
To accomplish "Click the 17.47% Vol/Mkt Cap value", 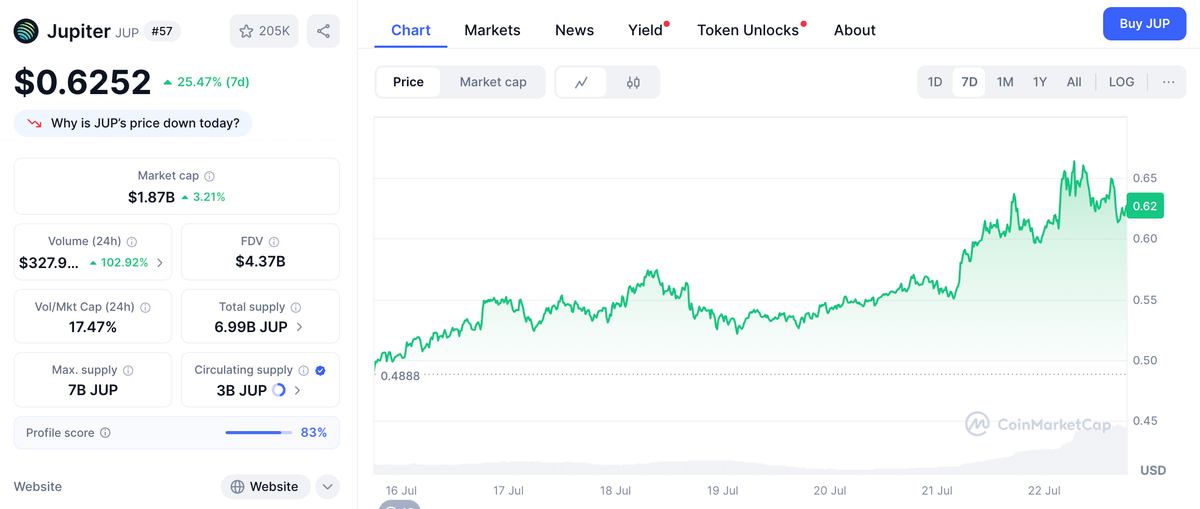I will 93,327.
